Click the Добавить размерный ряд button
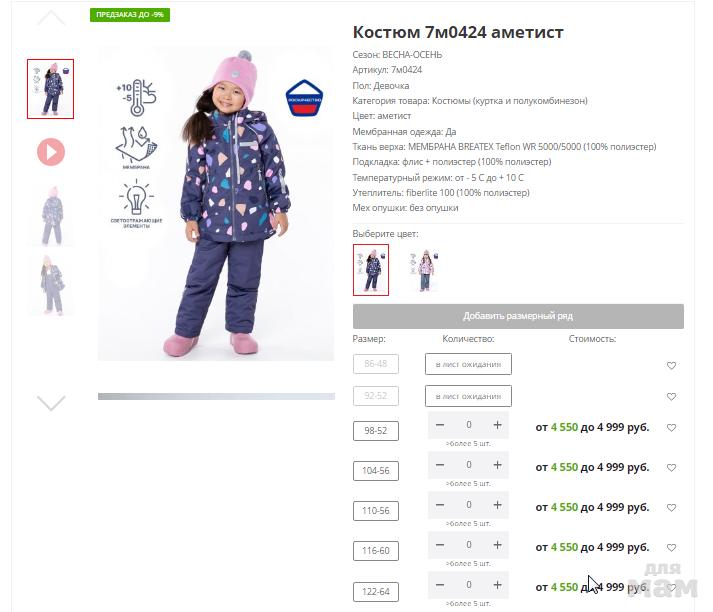 [x=518, y=316]
